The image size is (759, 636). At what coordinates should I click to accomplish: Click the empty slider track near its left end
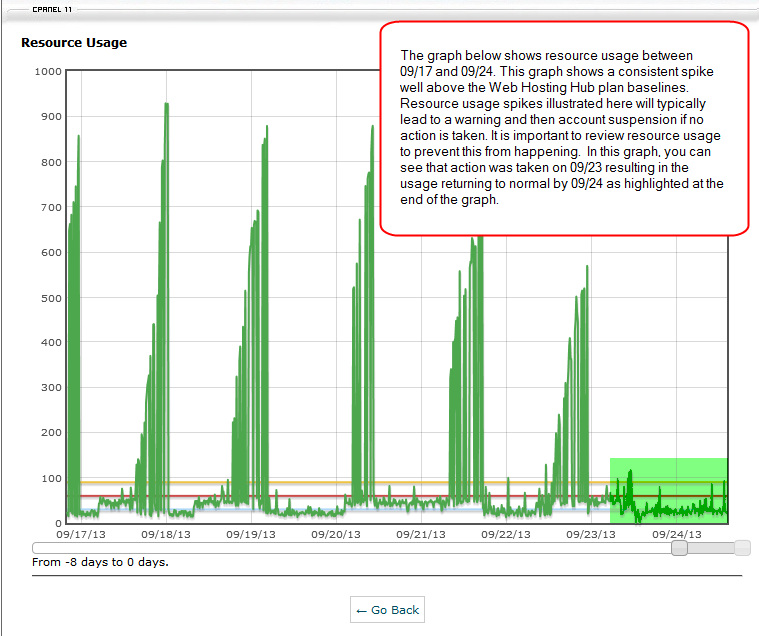pyautogui.click(x=100, y=548)
